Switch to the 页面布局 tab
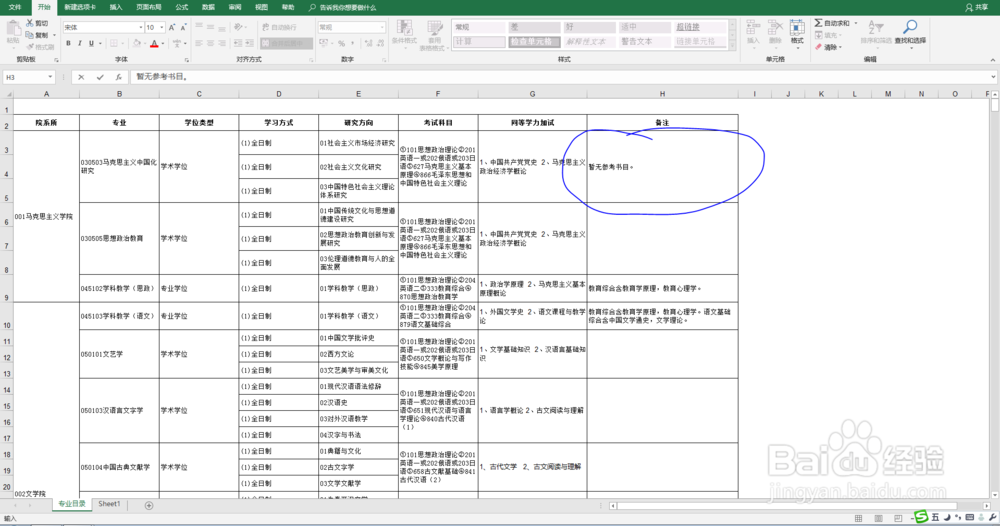1000x526 pixels. click(x=149, y=7)
